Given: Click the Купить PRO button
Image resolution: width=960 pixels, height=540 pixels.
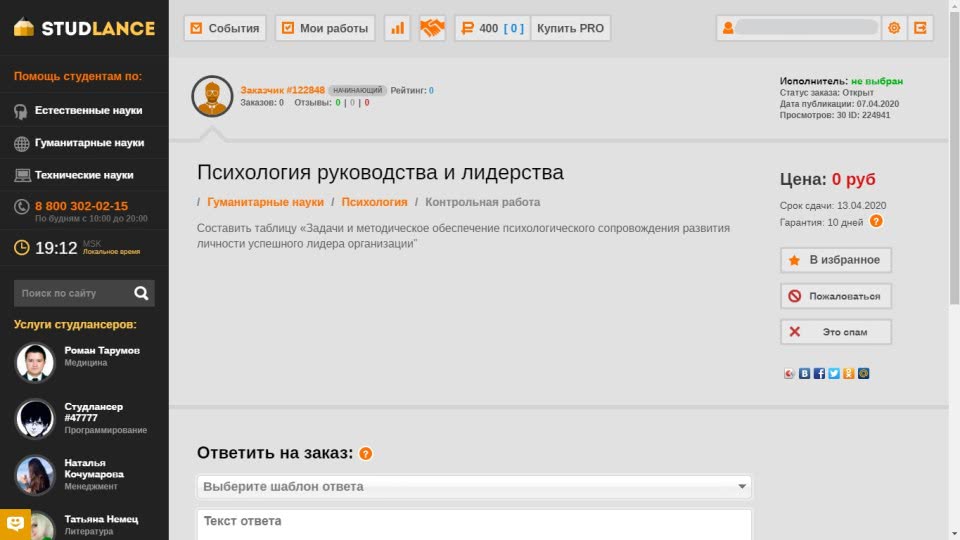Looking at the screenshot, I should pyautogui.click(x=570, y=28).
